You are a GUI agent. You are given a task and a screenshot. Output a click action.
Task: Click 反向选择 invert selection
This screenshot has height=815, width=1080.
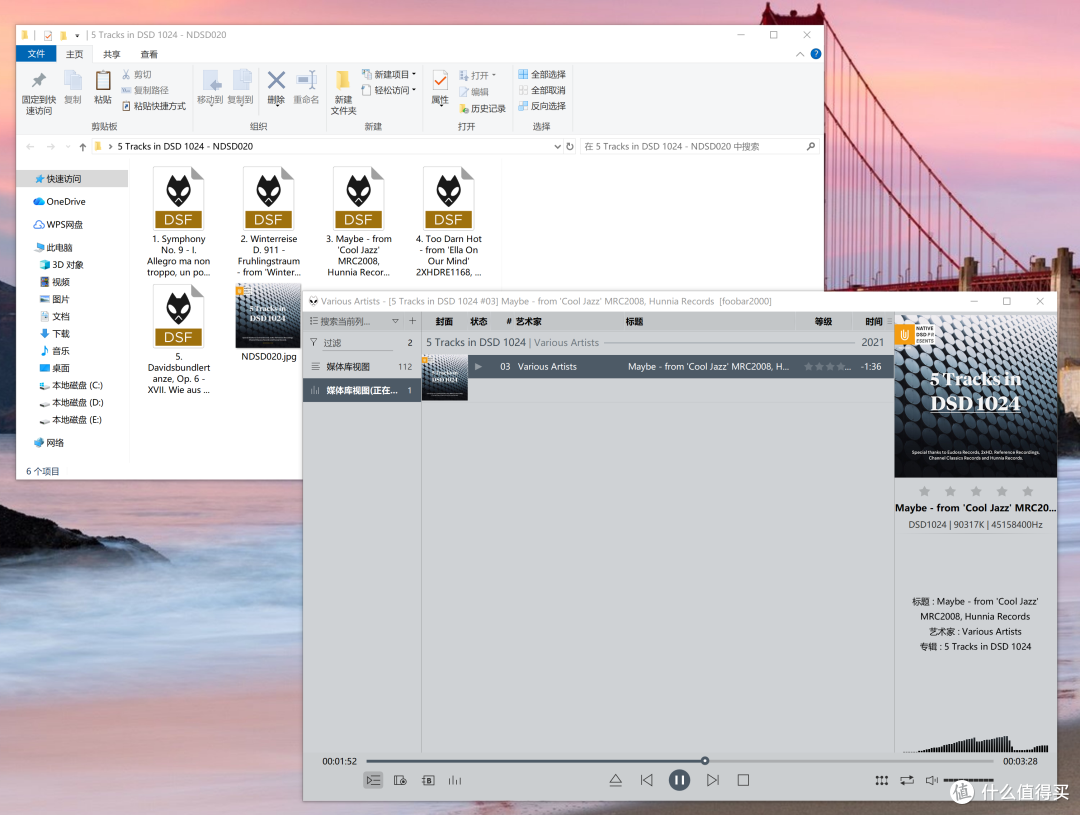coord(542,106)
